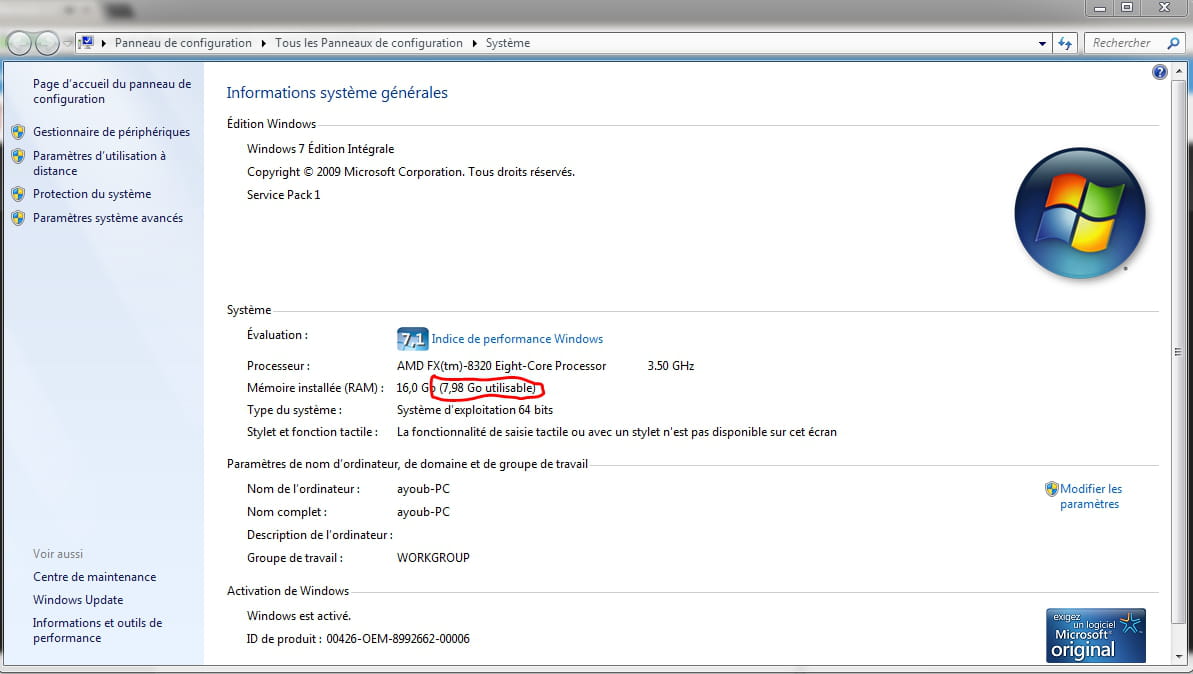This screenshot has height=674, width=1193.
Task: Go to the Panneau de configuration breadcrumb
Action: pyautogui.click(x=183, y=43)
